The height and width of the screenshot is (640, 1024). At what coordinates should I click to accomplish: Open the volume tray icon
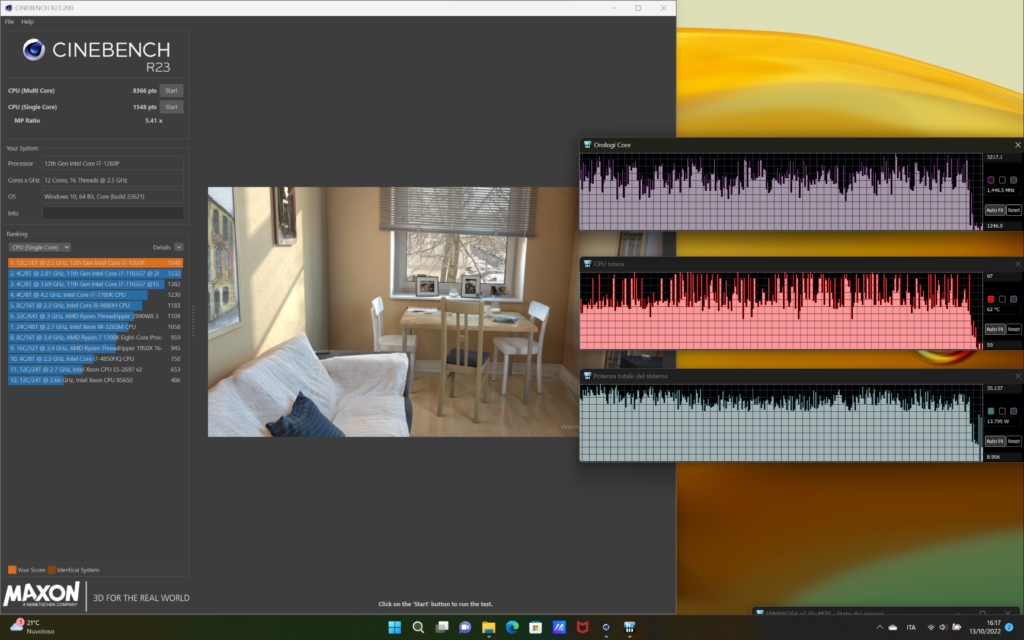(x=943, y=628)
